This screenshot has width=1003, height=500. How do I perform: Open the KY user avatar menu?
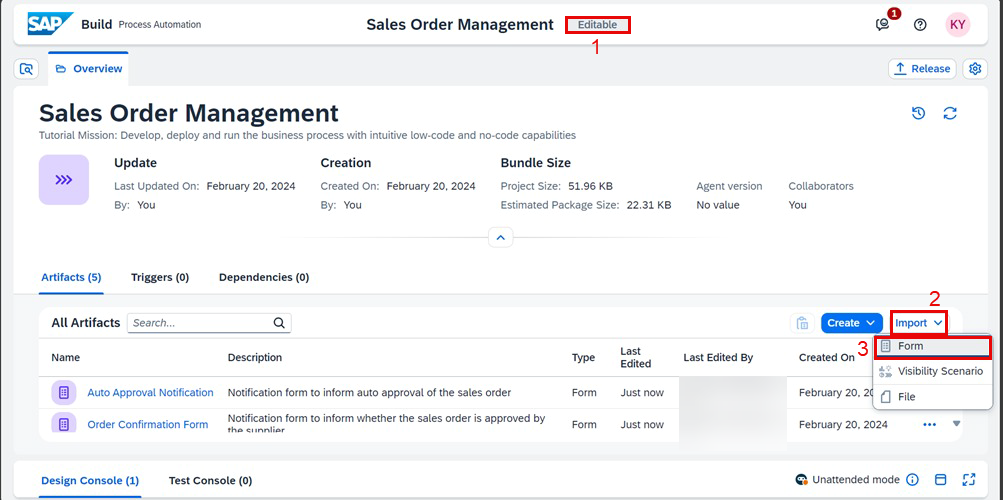pyautogui.click(x=958, y=25)
